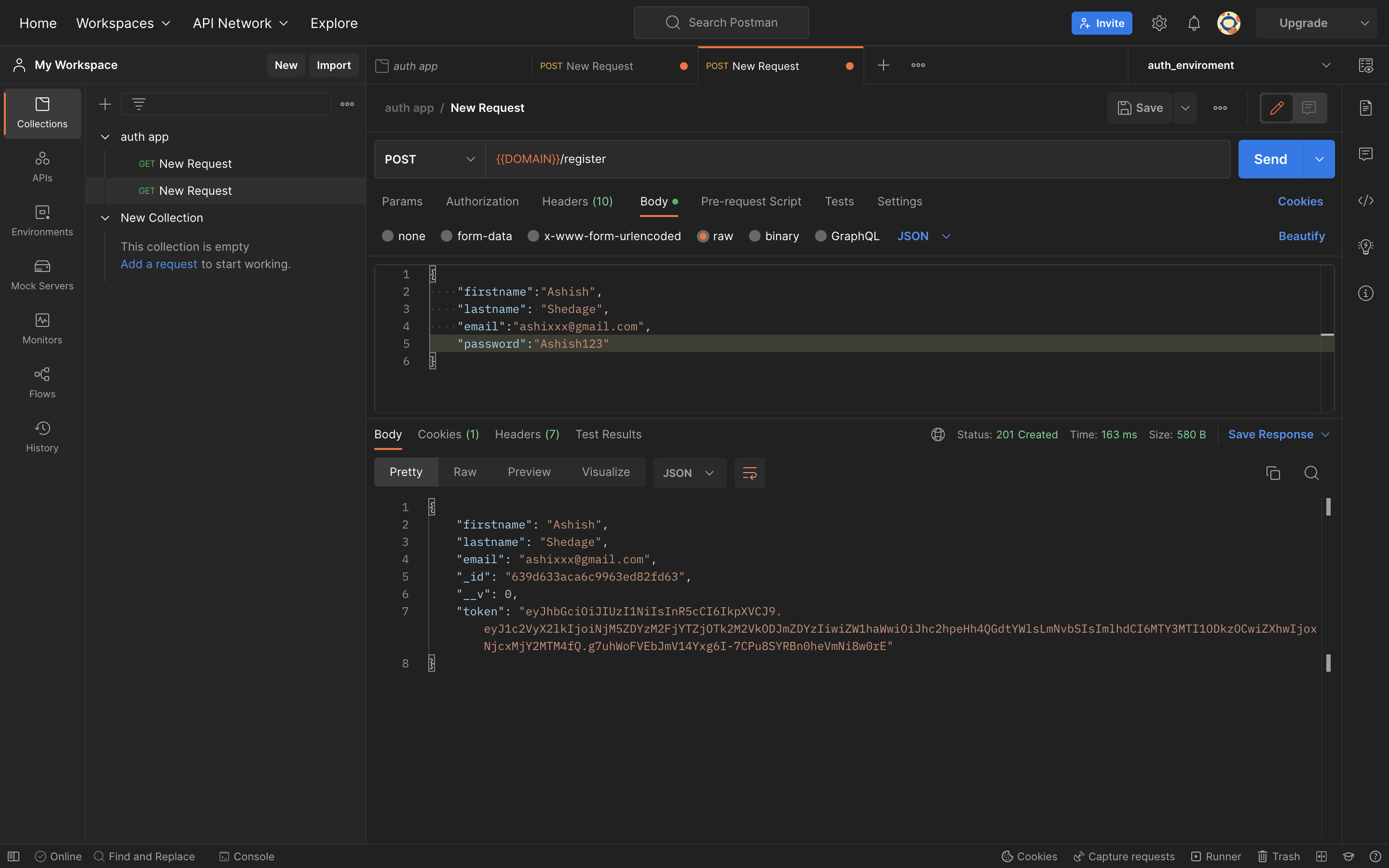Image resolution: width=1389 pixels, height=868 pixels.
Task: Click the Beautify link
Action: (1301, 236)
